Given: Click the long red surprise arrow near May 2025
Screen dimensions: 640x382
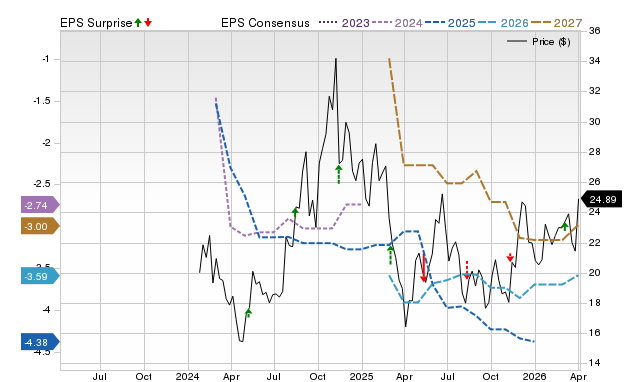Looking at the screenshot, I should [x=424, y=267].
